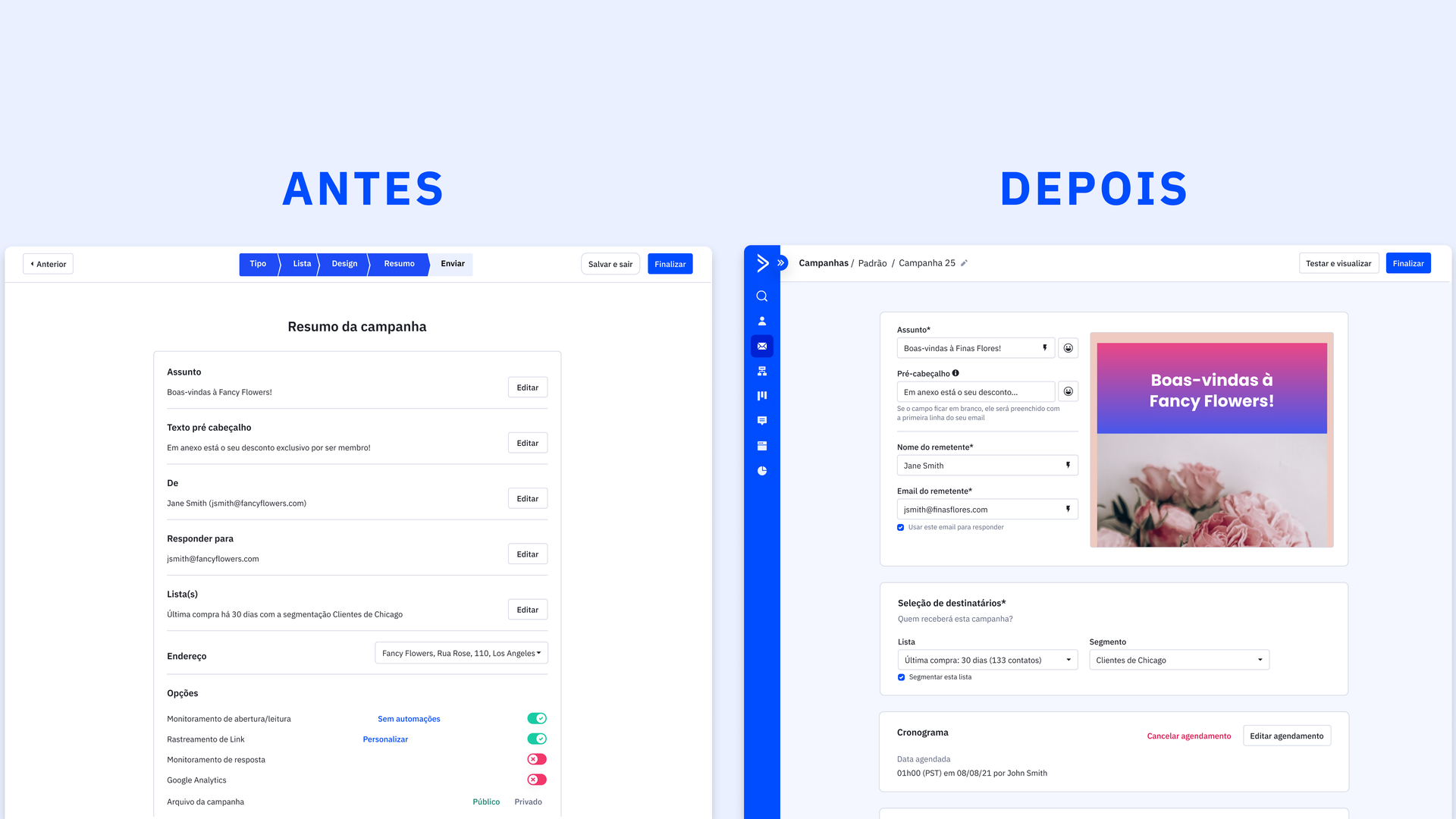This screenshot has width=1456, height=819.
Task: Click emoji picker beside Assunto field
Action: (1068, 348)
